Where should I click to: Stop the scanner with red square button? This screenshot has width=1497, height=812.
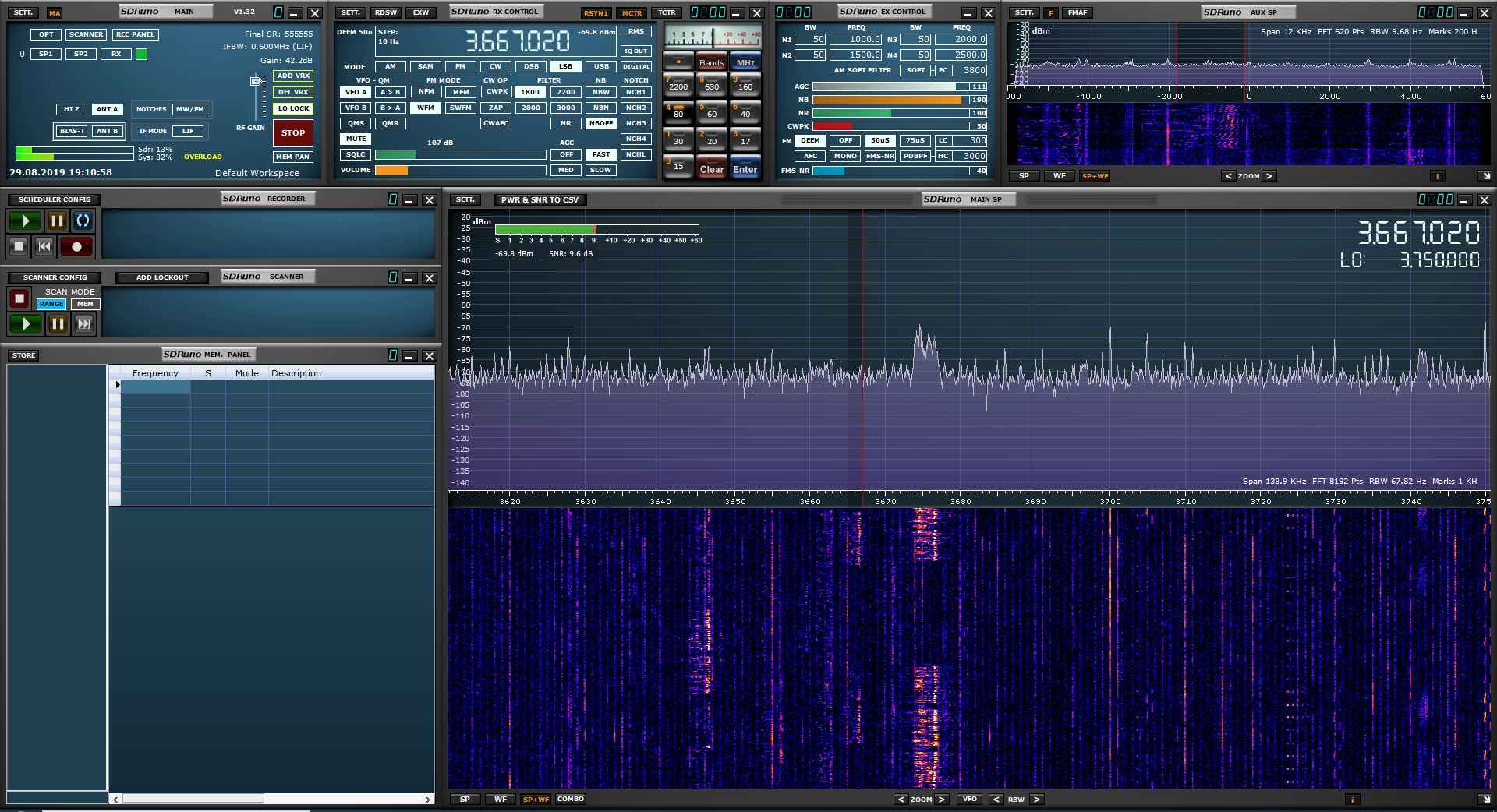(19, 298)
